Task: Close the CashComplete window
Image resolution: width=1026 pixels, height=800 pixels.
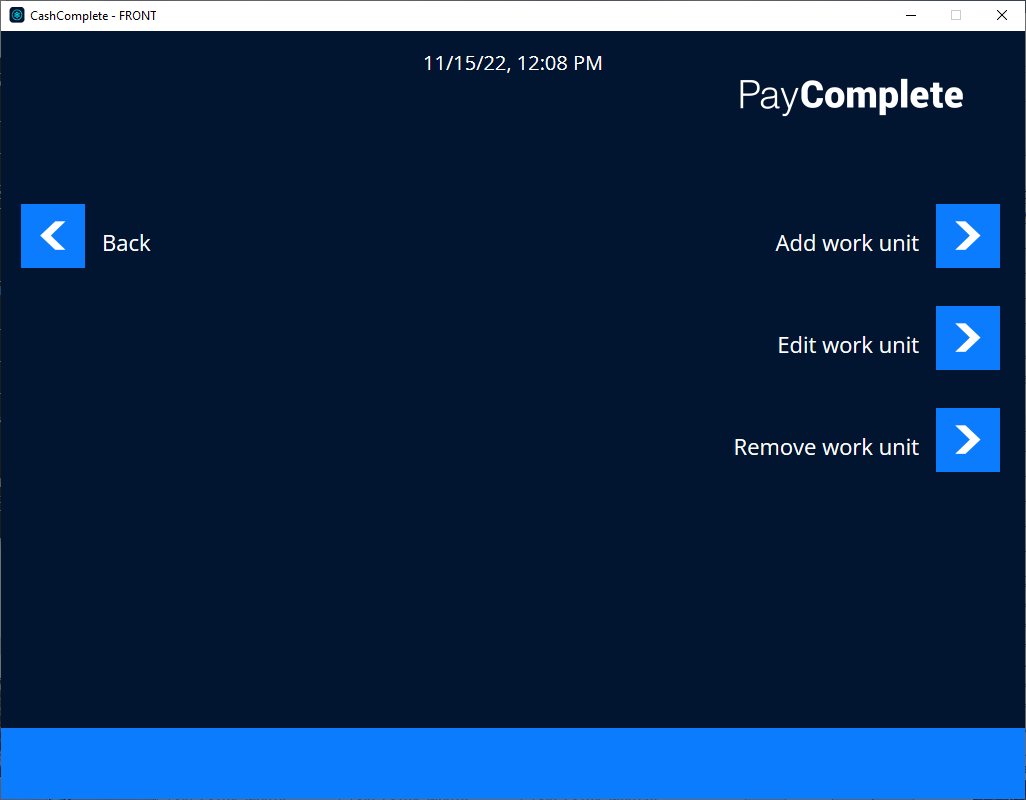Action: 1002,15
